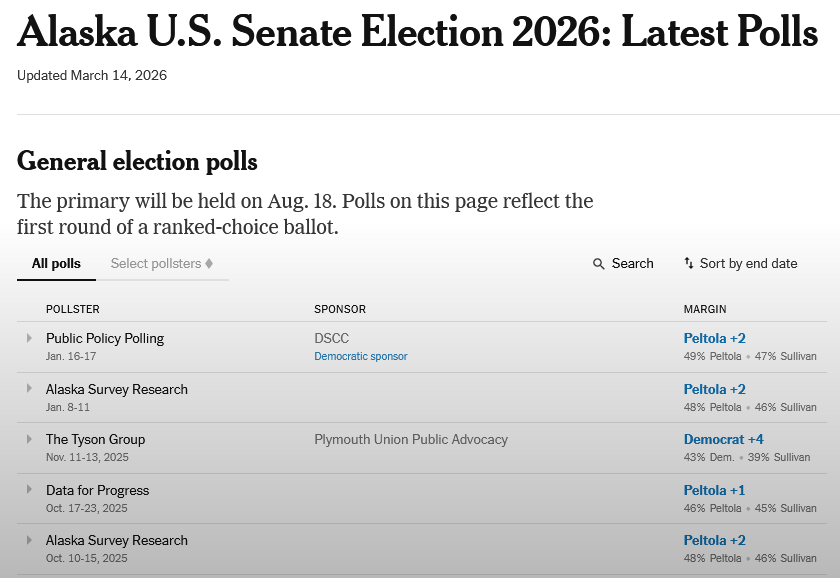Click the Peltola +1 margin

[x=714, y=491]
